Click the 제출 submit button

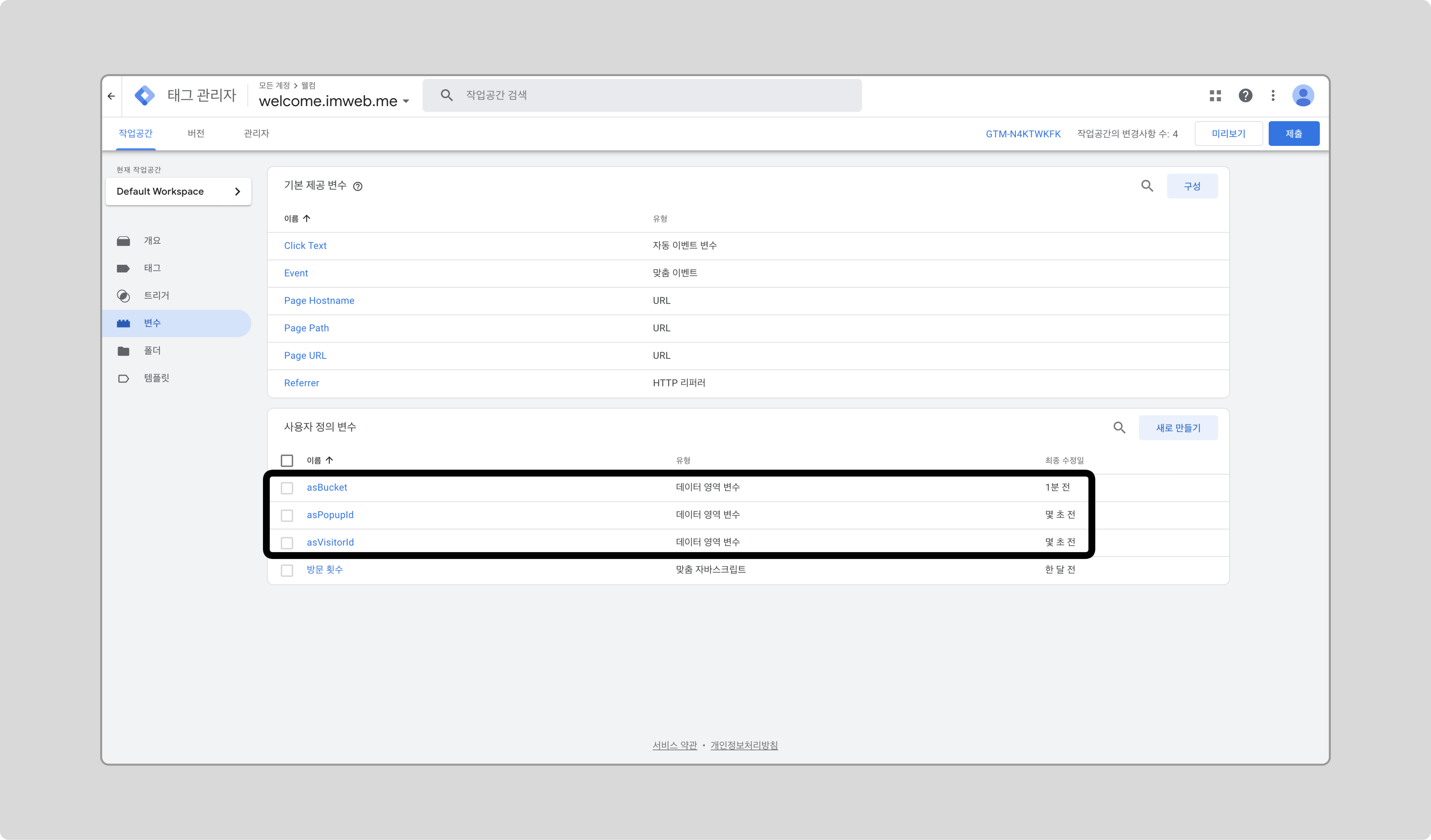tap(1294, 134)
